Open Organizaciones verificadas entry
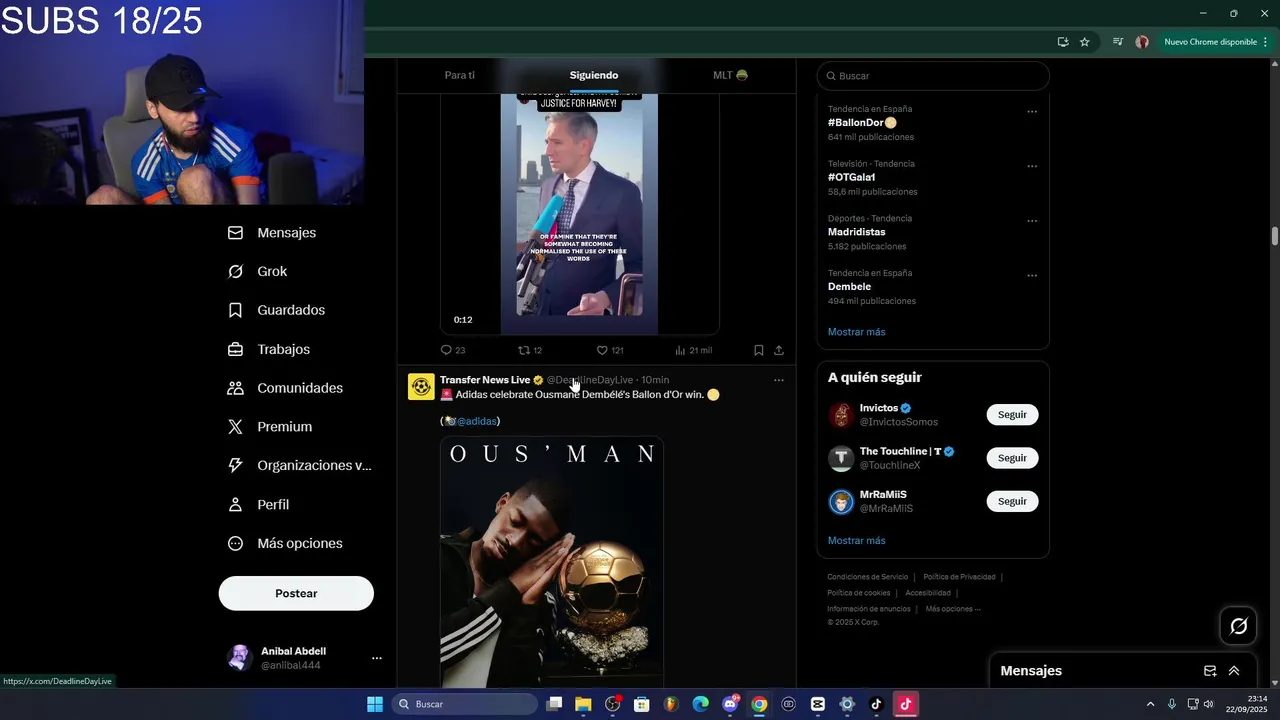Viewport: 1280px width, 720px height. point(299,465)
